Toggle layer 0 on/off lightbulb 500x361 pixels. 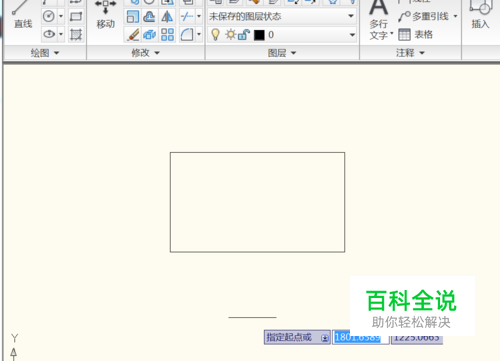(x=216, y=35)
